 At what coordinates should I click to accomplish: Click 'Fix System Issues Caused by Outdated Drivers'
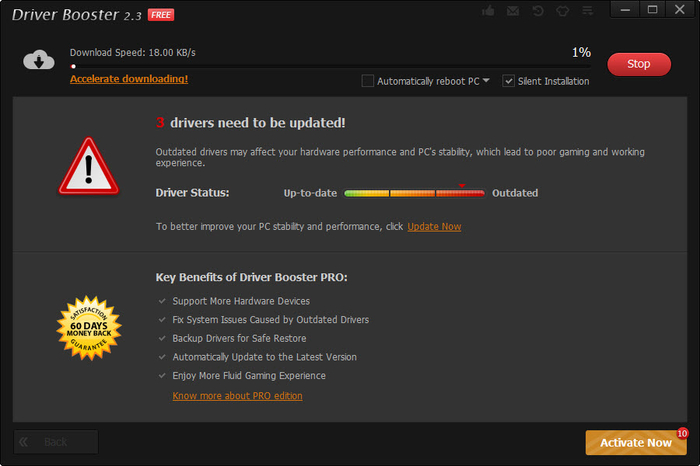tap(271, 320)
